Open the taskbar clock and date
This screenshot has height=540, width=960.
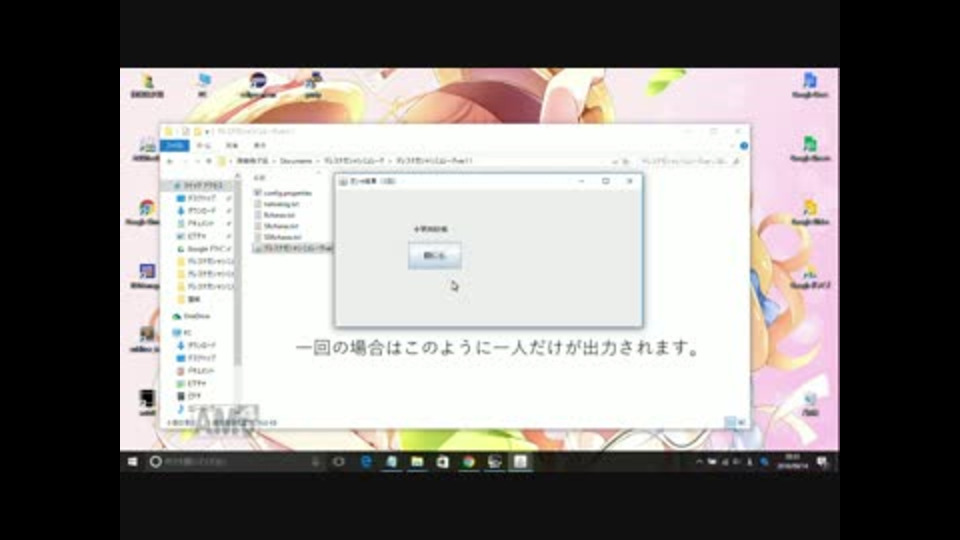pyautogui.click(x=792, y=462)
